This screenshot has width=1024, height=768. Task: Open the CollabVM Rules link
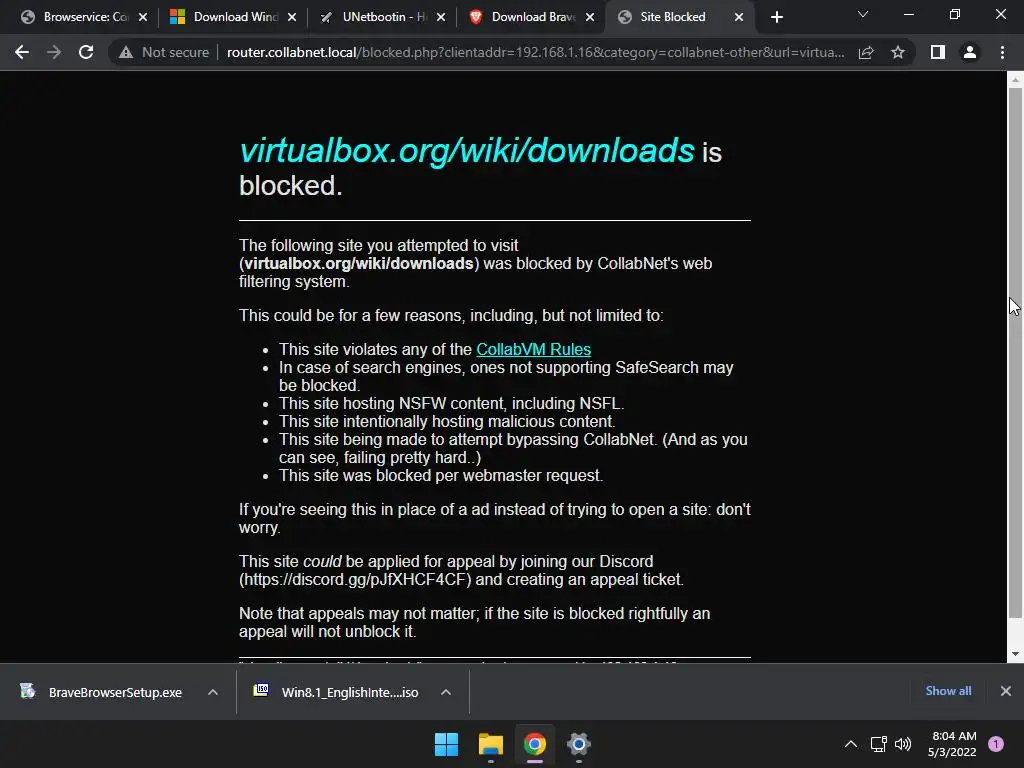[x=534, y=349]
